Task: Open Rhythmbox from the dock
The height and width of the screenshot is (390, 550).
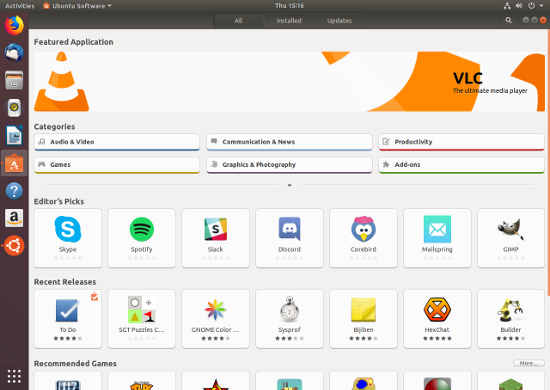Action: tap(14, 108)
